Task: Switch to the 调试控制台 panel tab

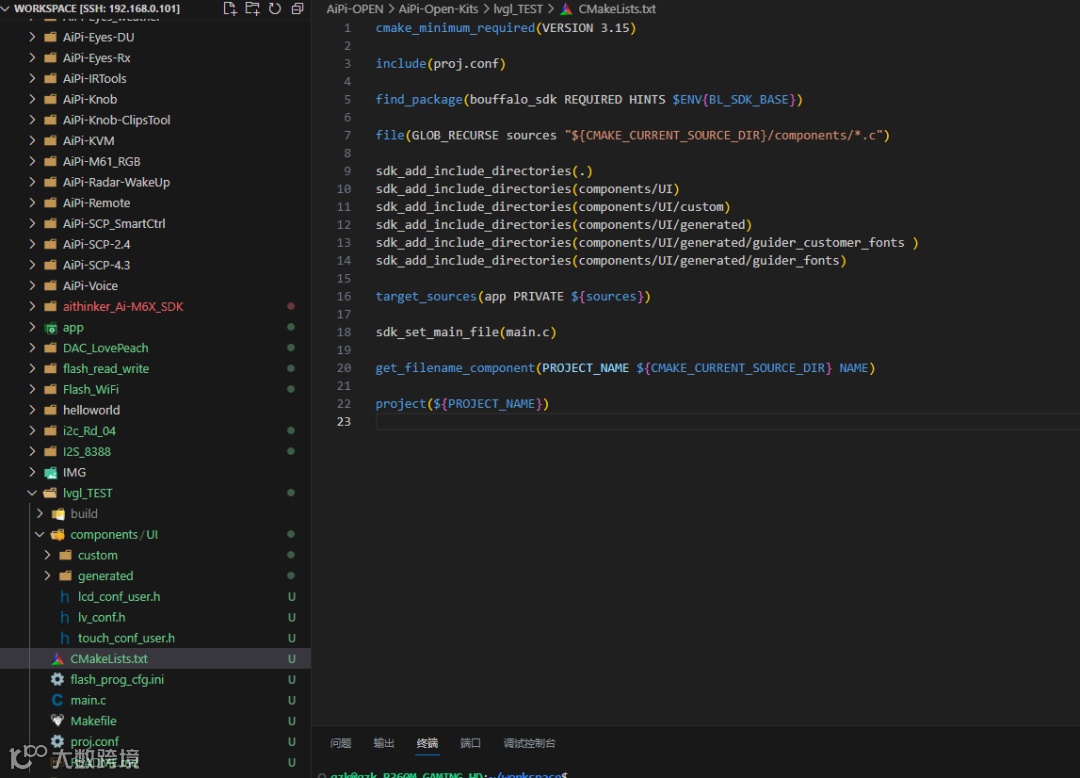Action: pos(529,743)
